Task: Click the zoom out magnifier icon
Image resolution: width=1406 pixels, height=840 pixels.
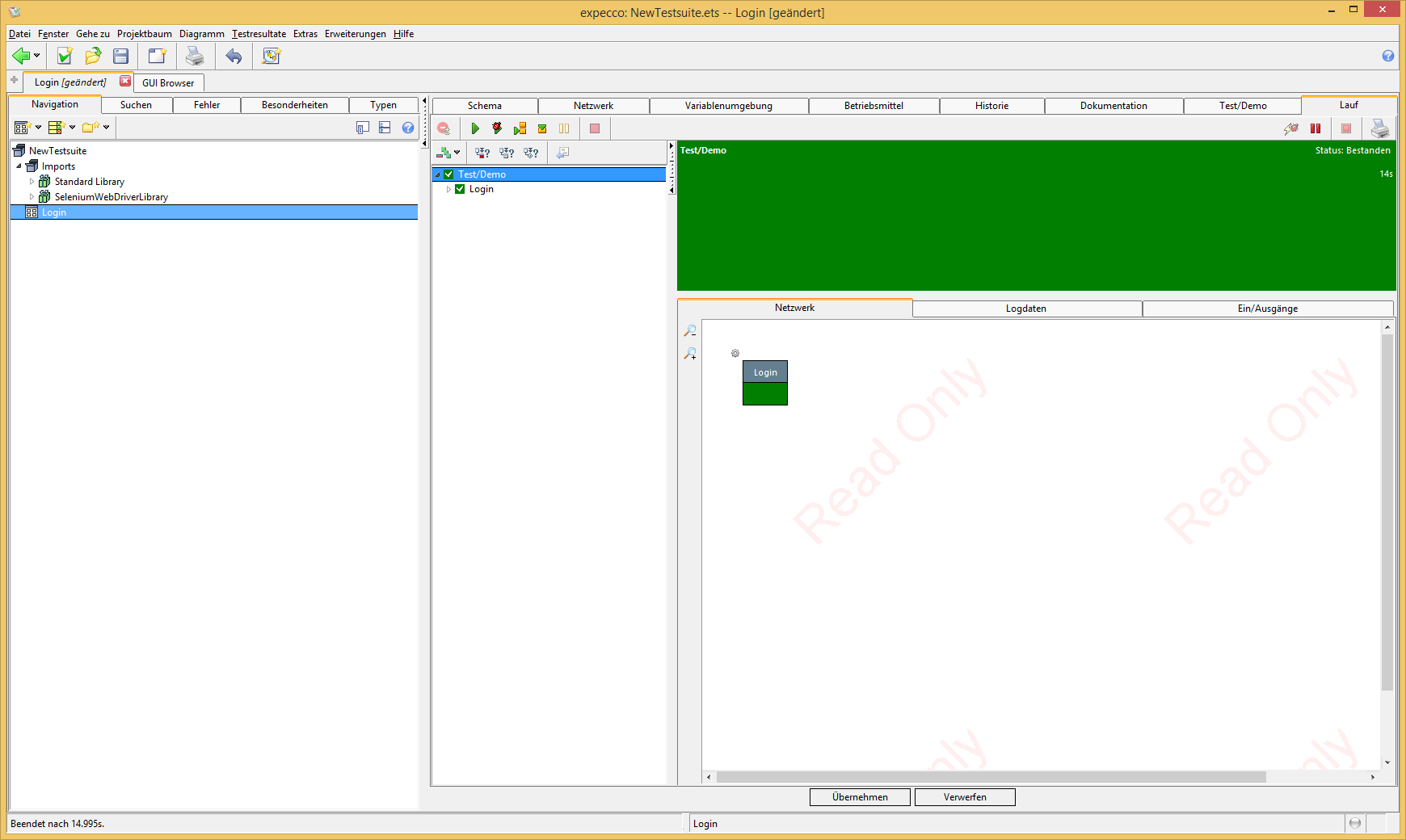Action: pos(690,331)
